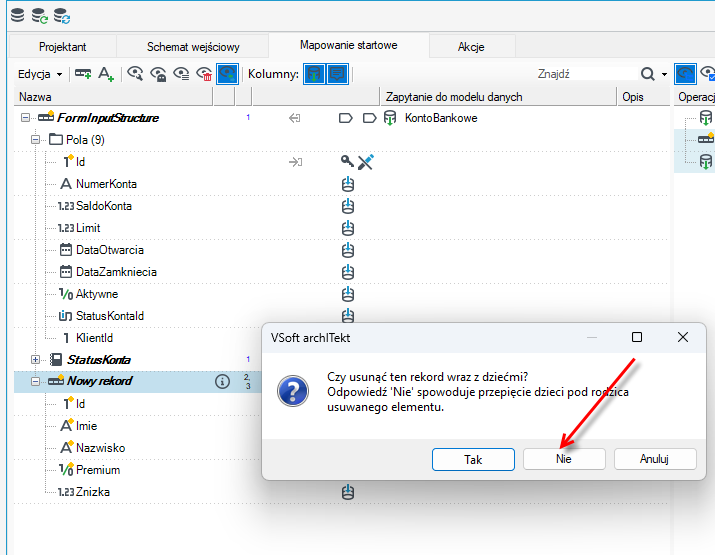This screenshot has height=555, width=715.
Task: Click the eye with red trash icon
Action: click(204, 73)
